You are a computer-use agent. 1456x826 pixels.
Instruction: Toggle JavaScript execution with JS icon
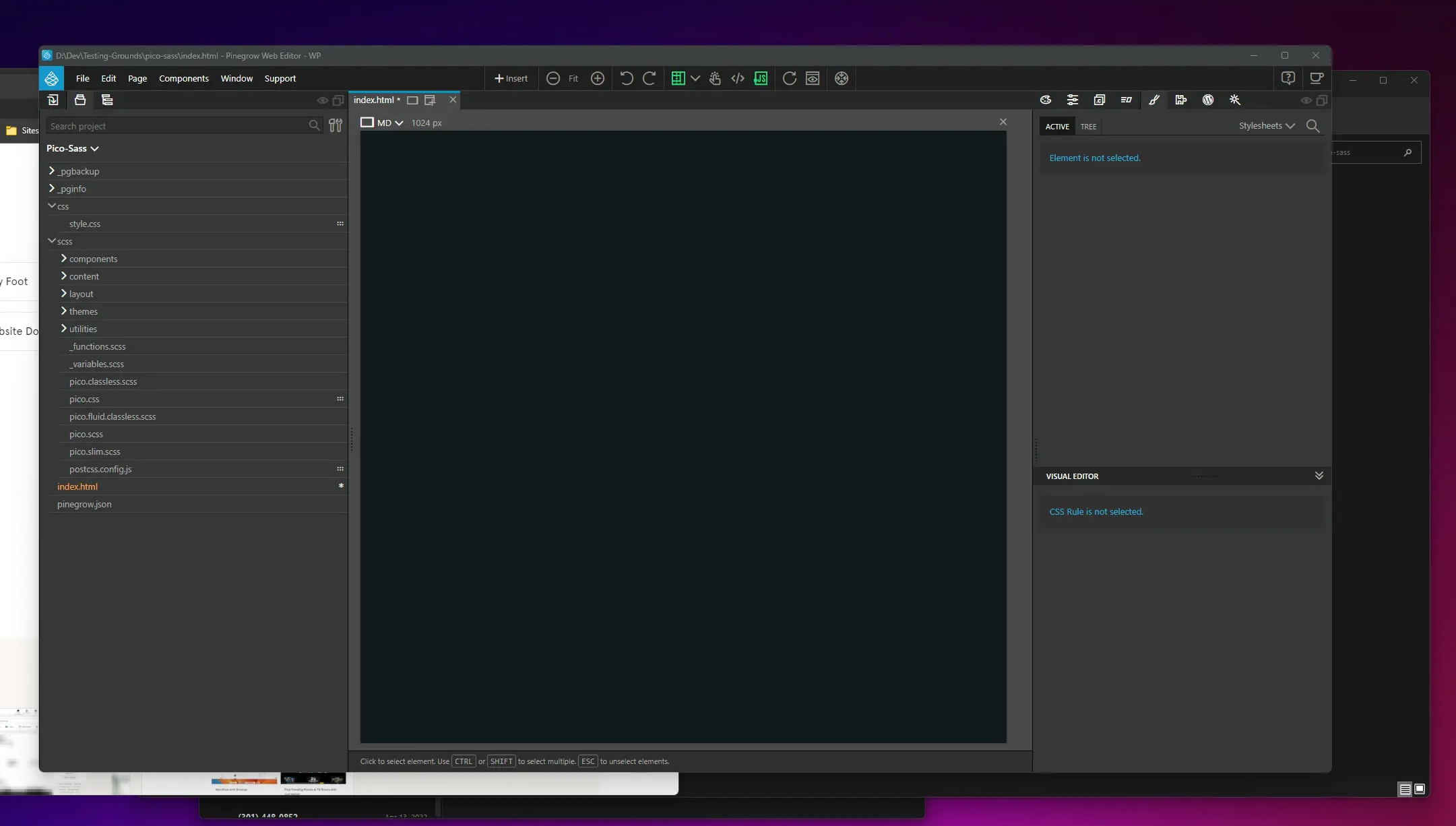click(x=761, y=78)
